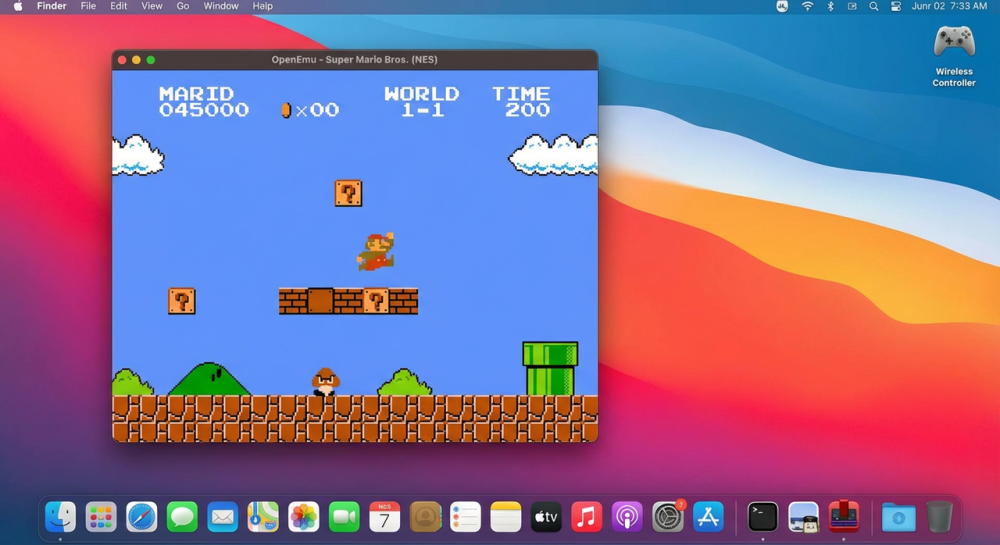Image resolution: width=1000 pixels, height=545 pixels.
Task: Click the TIME 200 counter in game
Action: [521, 102]
